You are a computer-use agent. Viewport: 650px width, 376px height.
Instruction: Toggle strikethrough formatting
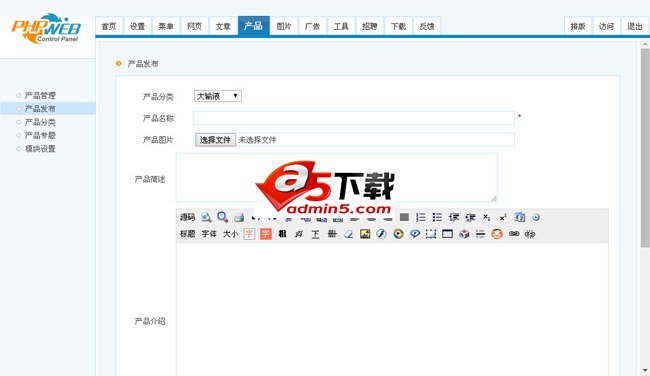332,234
